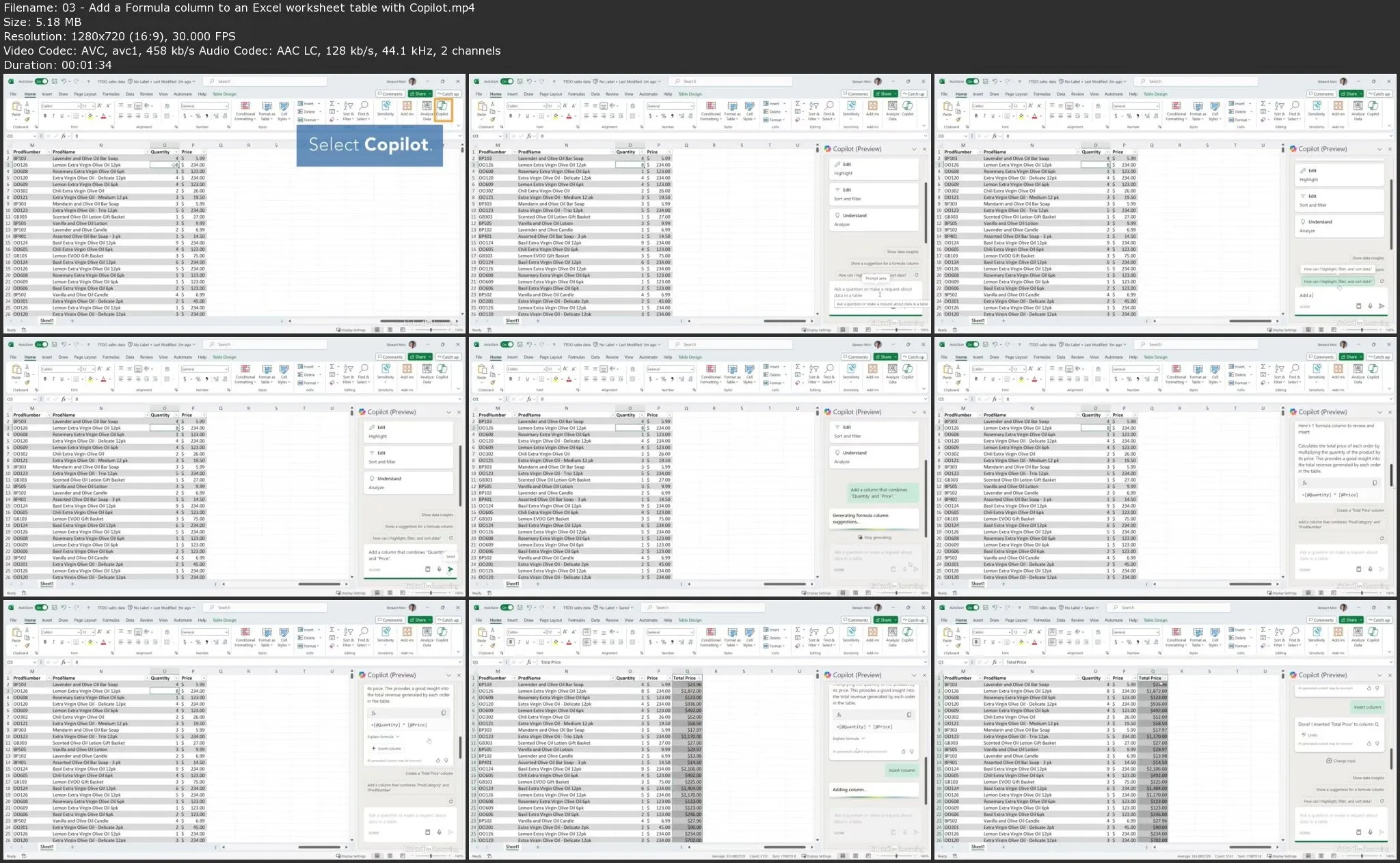The image size is (1400, 863).
Task: Collapse Copilot pane chevron in top-middle thumbnail
Action: [x=915, y=149]
